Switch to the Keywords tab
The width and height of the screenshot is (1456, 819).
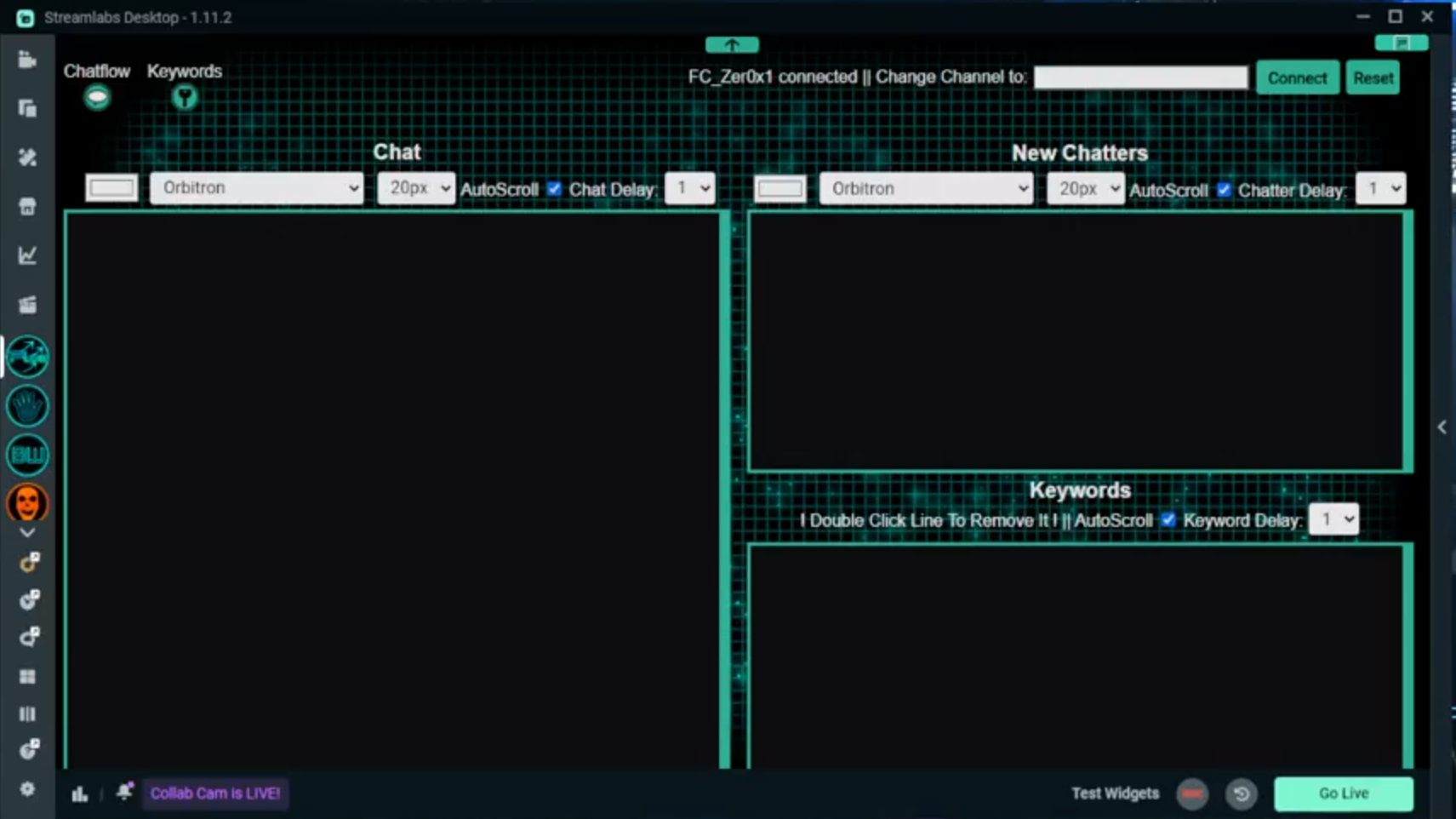pos(185,72)
